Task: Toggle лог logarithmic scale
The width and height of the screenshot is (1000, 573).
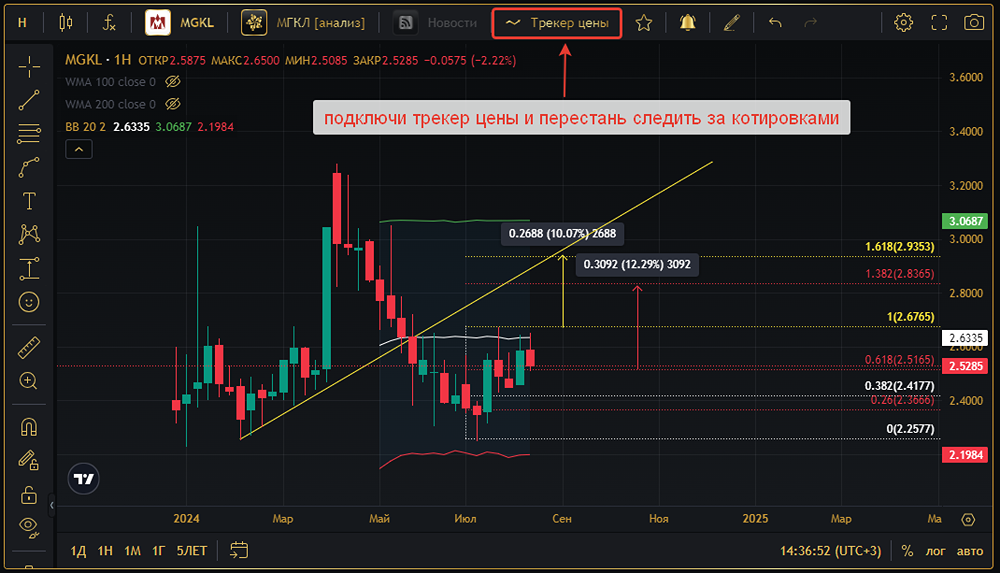Action: pos(936,551)
